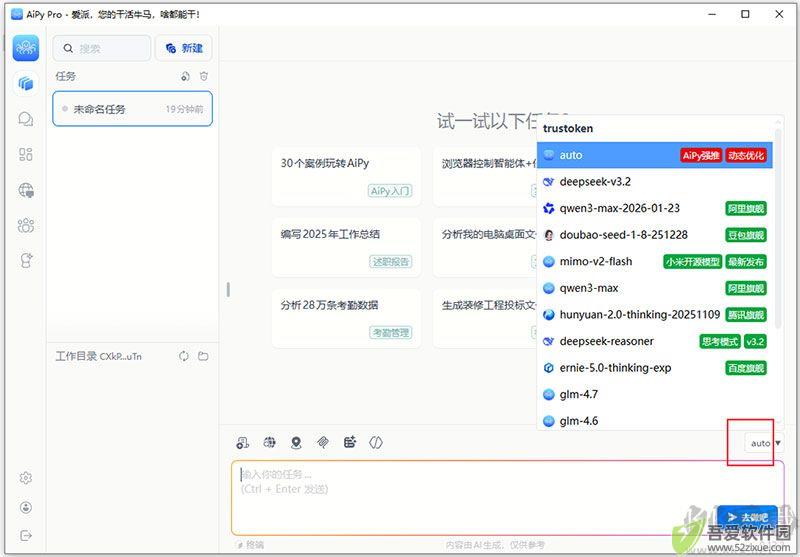800x557 pixels.
Task: Click the AiPy入门 tag
Action: coord(390,191)
